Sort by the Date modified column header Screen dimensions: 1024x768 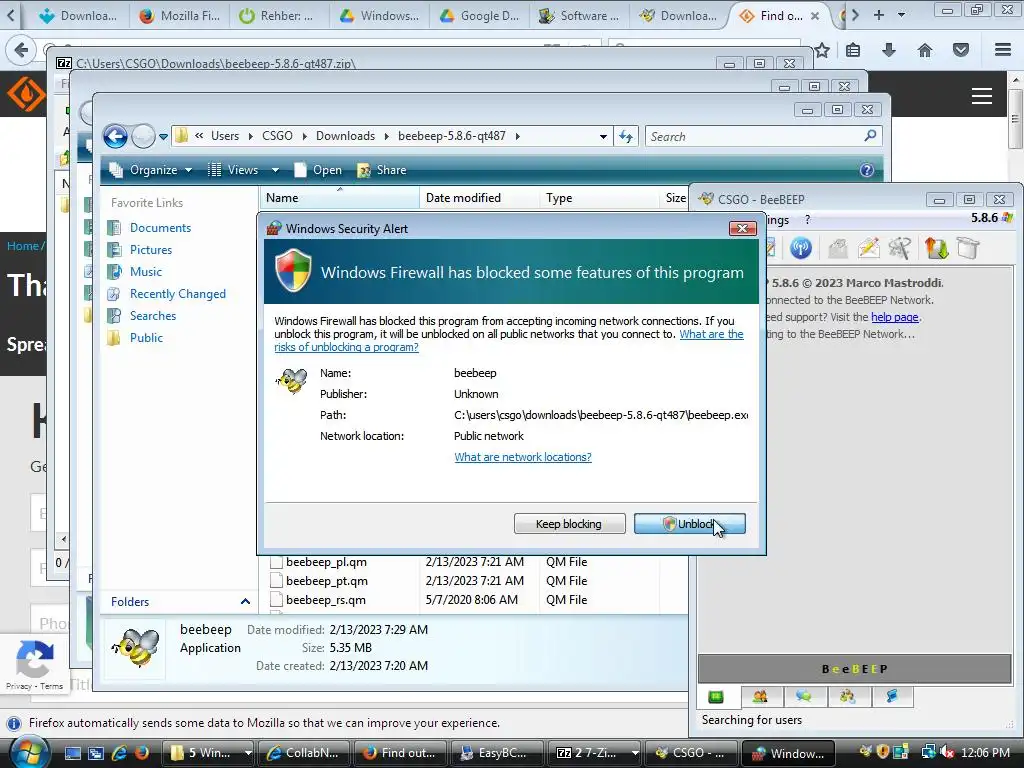point(479,198)
